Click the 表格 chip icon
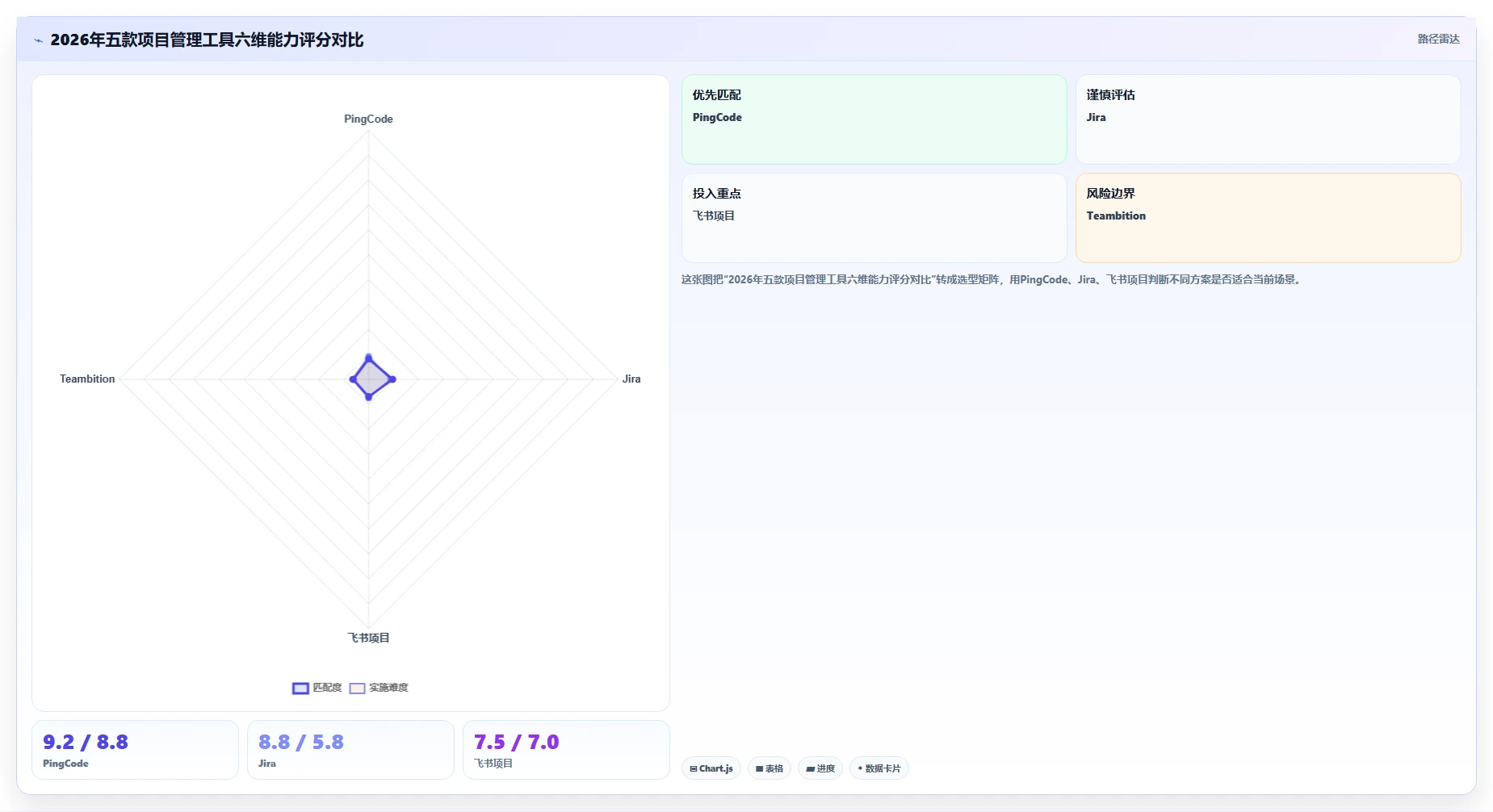This screenshot has width=1493, height=812. pos(759,769)
